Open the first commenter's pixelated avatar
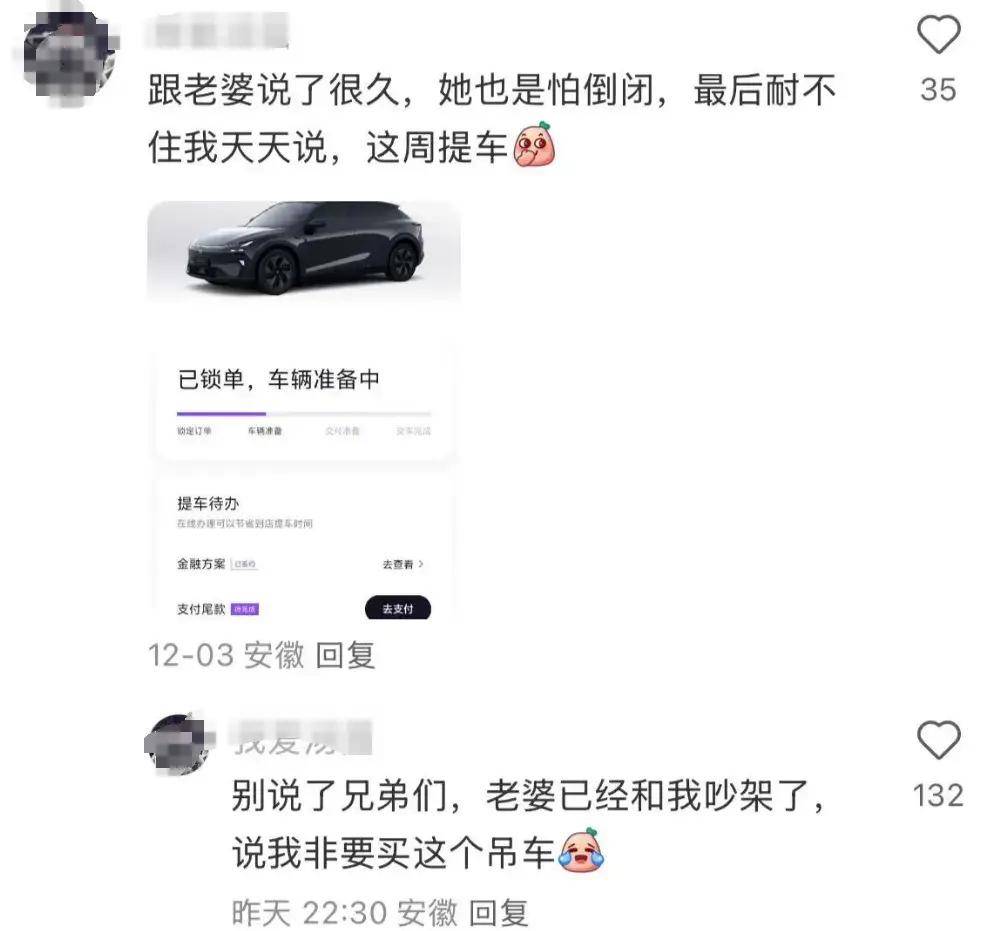 (70, 57)
